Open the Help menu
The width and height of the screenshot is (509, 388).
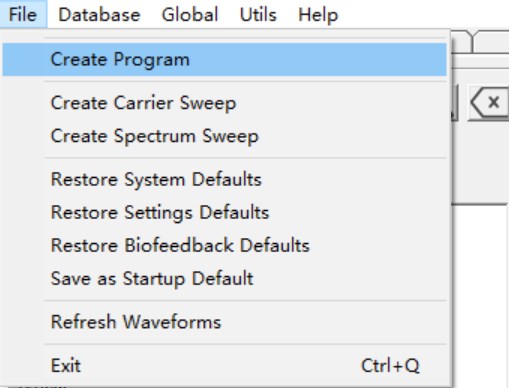click(318, 14)
